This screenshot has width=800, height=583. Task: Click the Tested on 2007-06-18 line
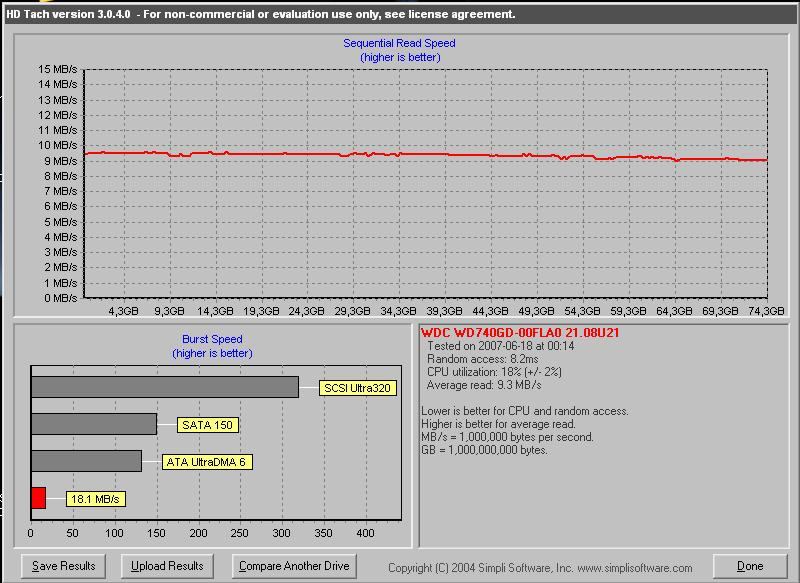501,346
